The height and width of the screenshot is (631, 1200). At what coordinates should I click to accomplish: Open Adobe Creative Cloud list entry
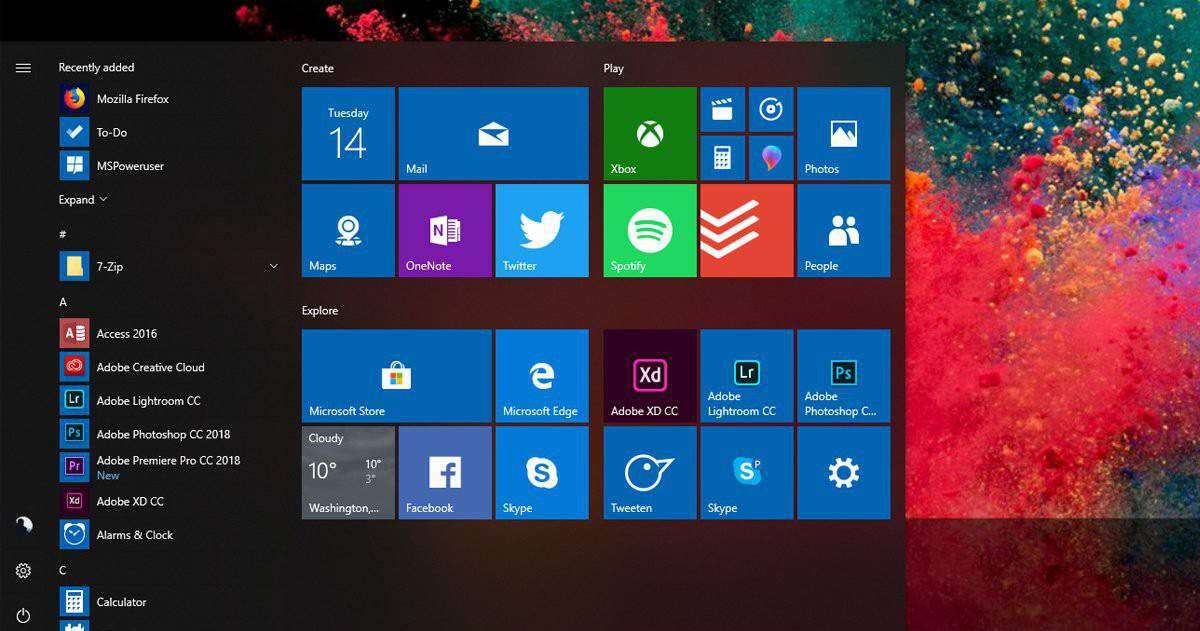point(167,367)
